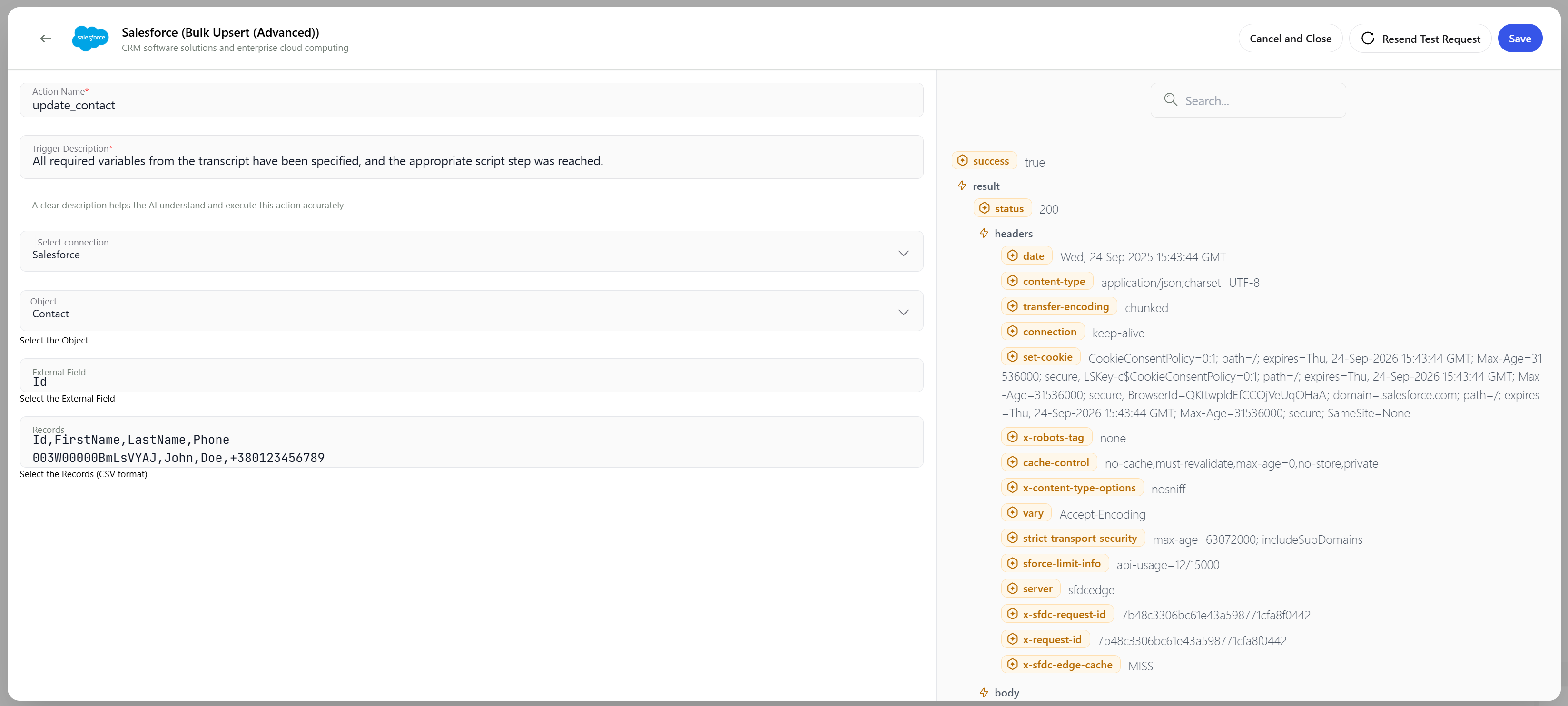Viewport: 1568px width, 706px height.
Task: Click the 'MISS' edge-cache value
Action: (x=1140, y=666)
